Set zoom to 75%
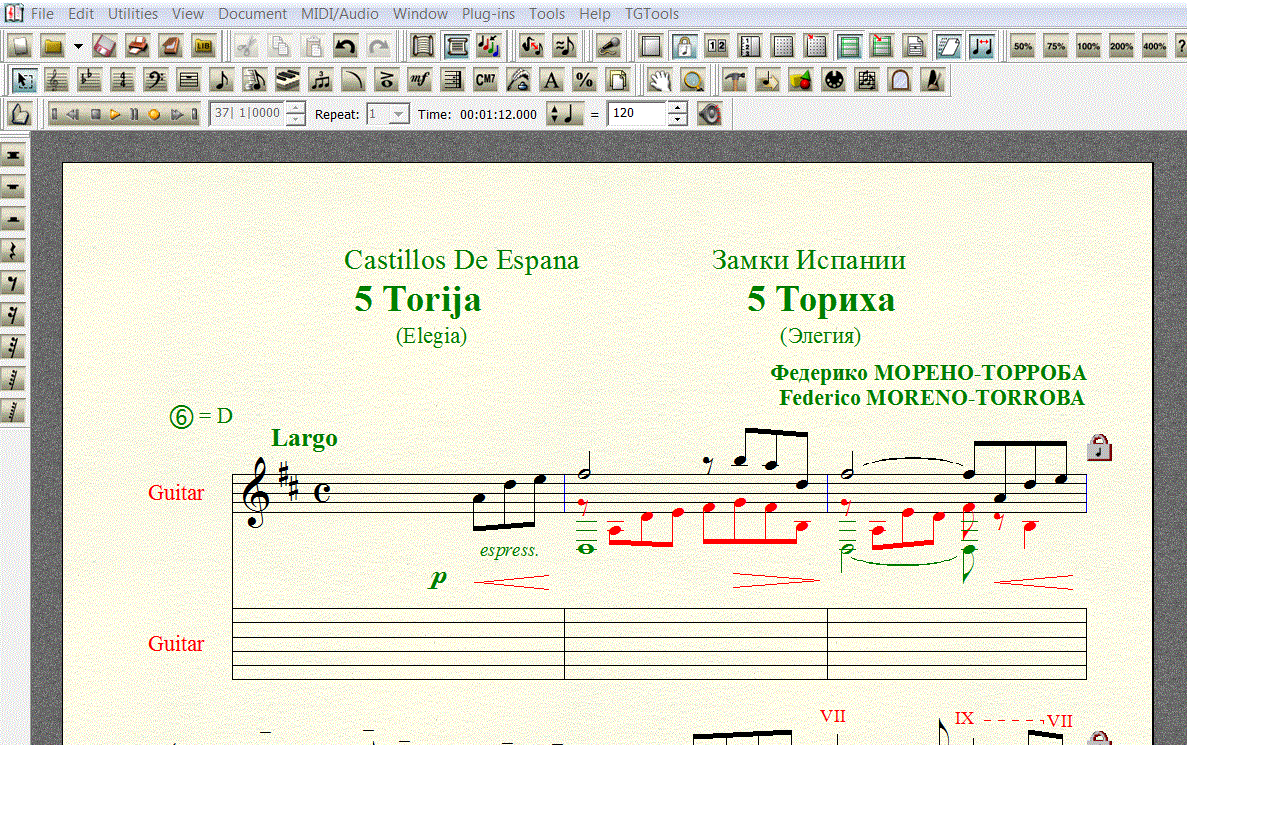This screenshot has height=817, width=1274. (1055, 46)
